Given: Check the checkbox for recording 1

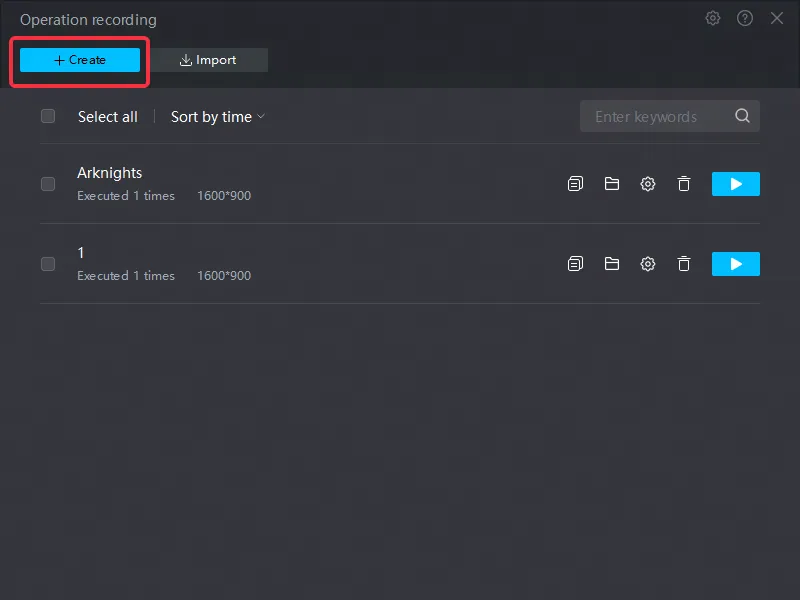Looking at the screenshot, I should [x=48, y=264].
